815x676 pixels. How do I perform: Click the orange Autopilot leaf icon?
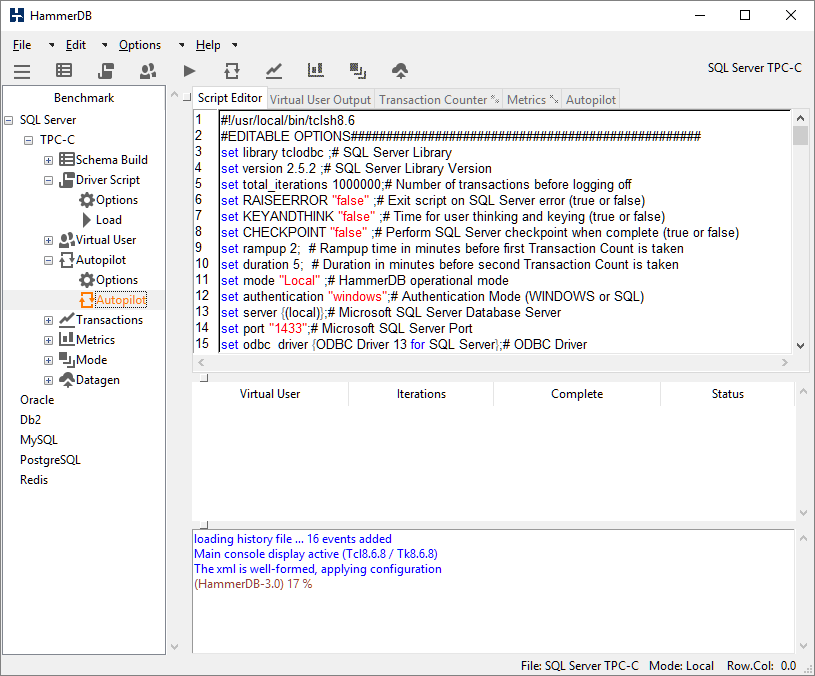tap(87, 300)
